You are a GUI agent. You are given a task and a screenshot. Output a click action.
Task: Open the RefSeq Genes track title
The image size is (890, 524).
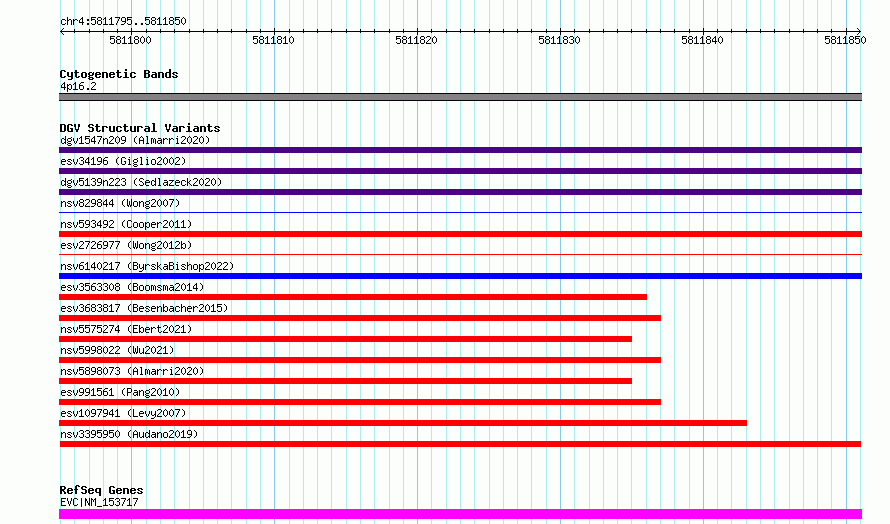coord(101,490)
